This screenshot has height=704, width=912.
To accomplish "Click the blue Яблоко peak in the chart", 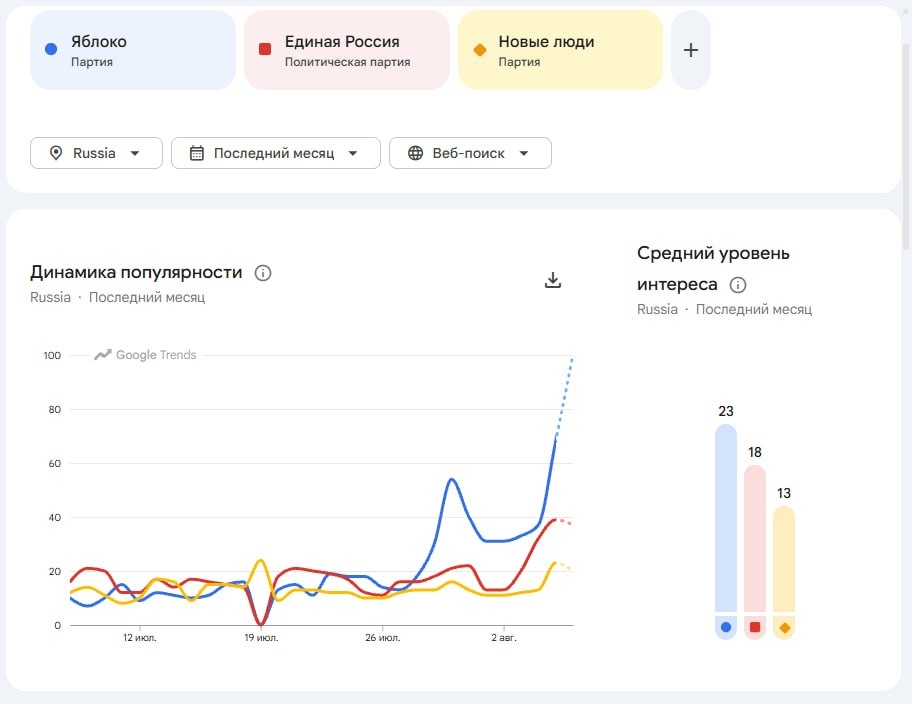I will [452, 479].
